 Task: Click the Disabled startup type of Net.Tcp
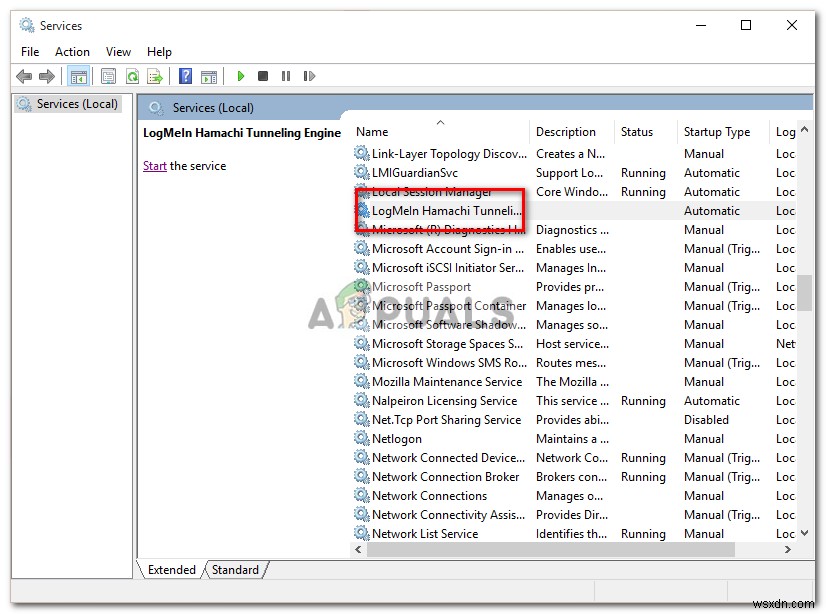pos(706,420)
